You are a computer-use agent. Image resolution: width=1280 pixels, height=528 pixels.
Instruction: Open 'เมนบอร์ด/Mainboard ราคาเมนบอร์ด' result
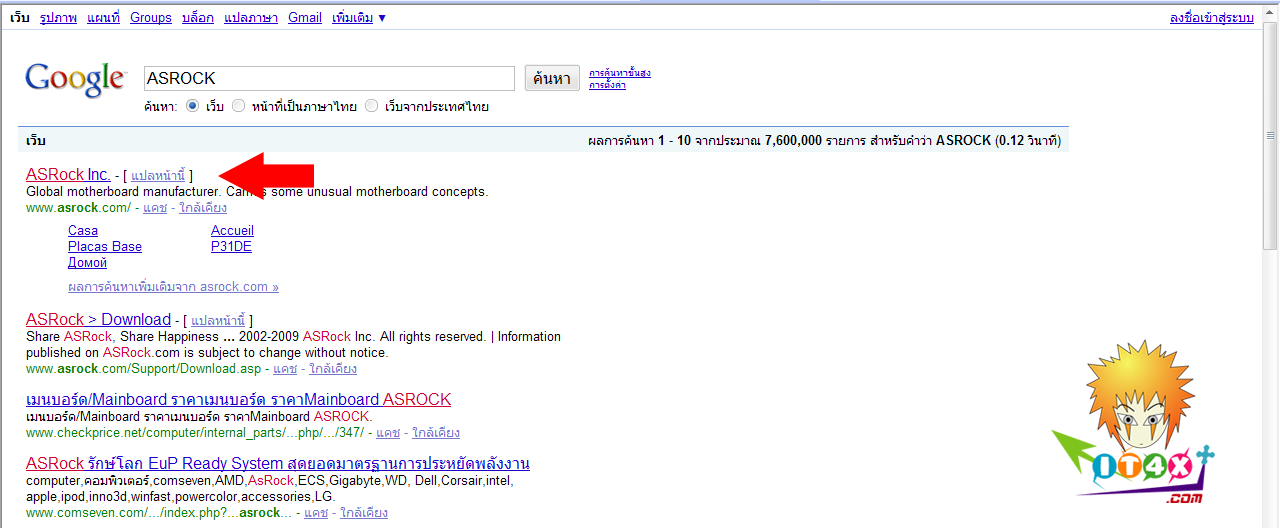[238, 400]
